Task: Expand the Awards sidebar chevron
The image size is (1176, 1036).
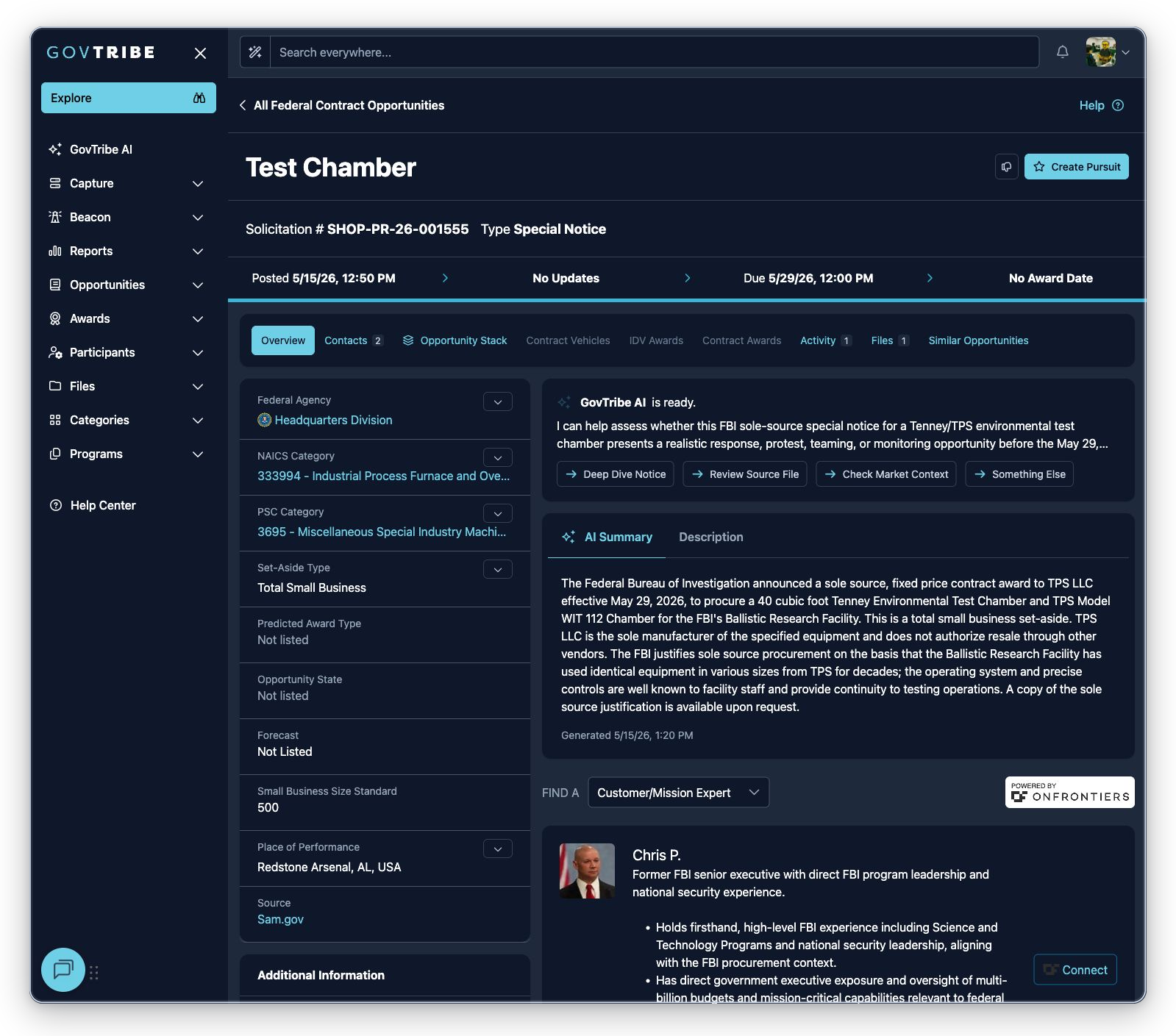Action: coord(198,318)
